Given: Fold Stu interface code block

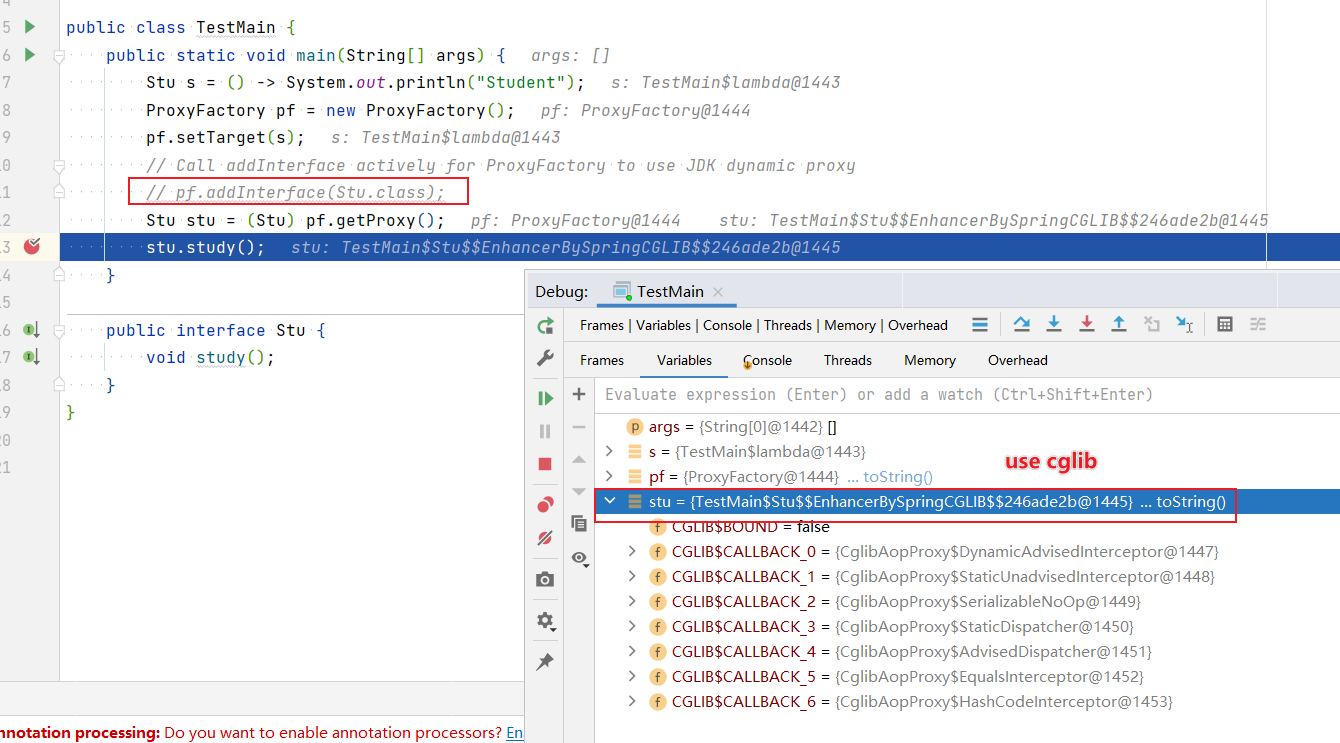Looking at the screenshot, I should click(x=59, y=332).
